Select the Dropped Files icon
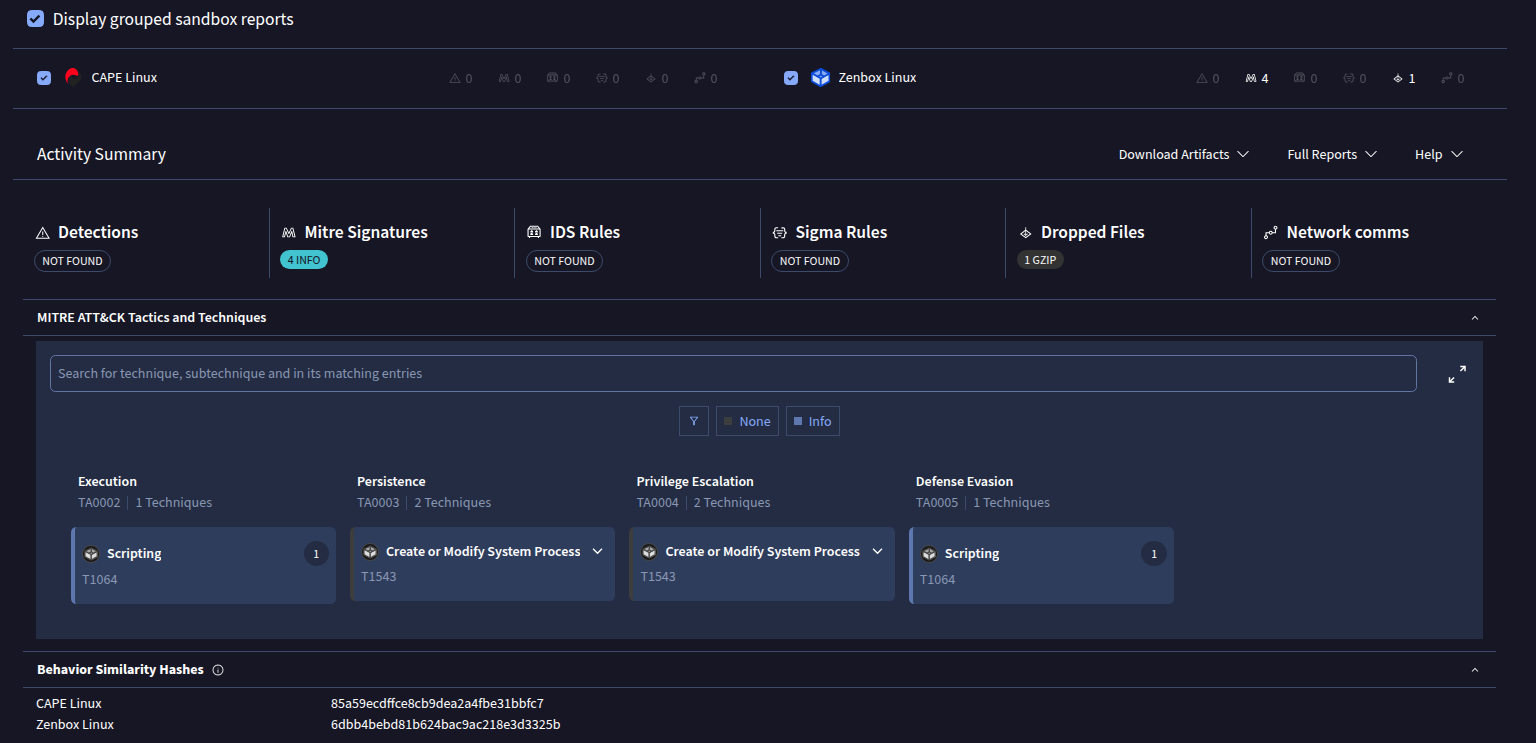Screen dimensions: 1536x743 click(1026, 231)
